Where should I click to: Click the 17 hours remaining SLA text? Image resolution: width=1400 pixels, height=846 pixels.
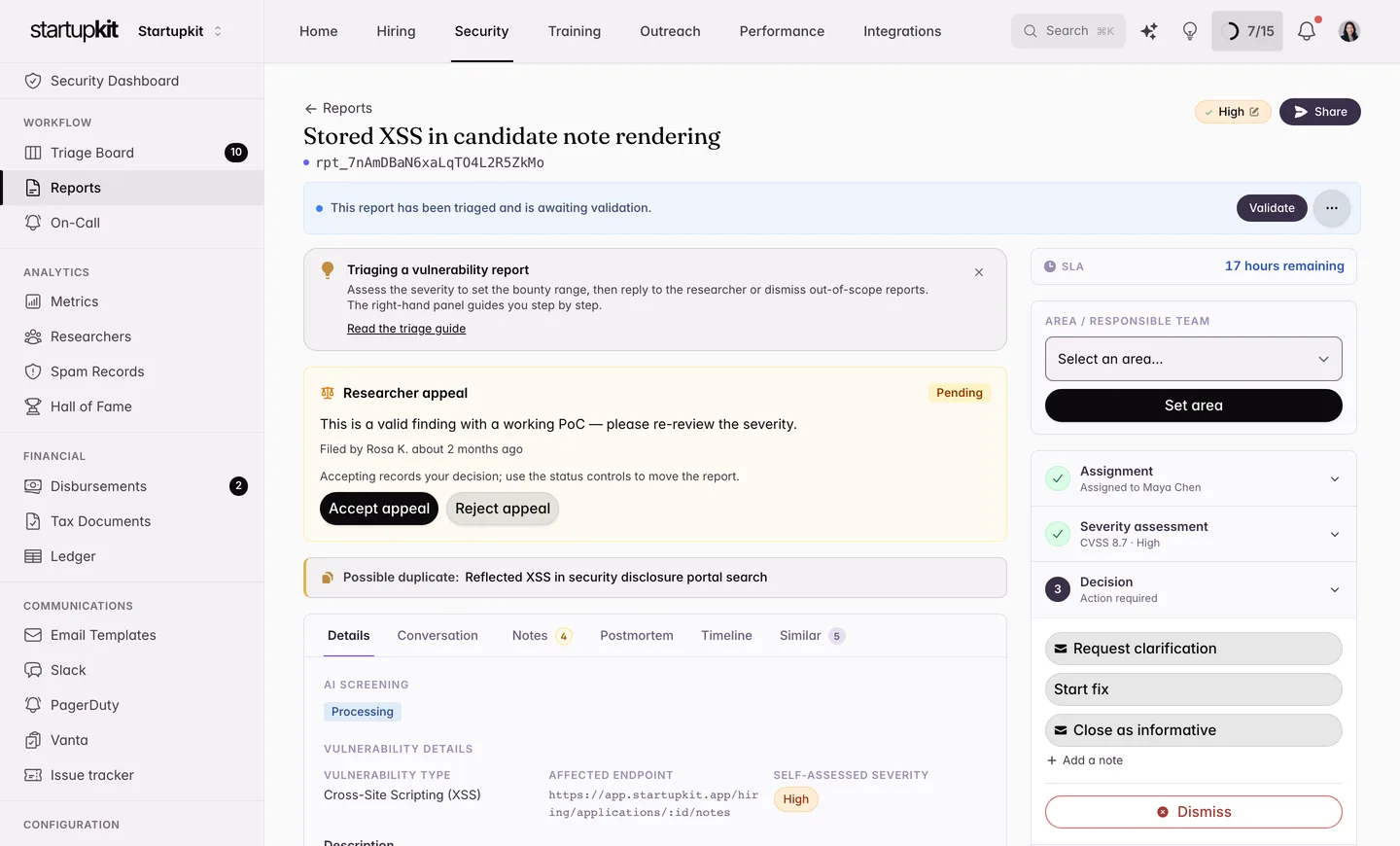[x=1284, y=266]
